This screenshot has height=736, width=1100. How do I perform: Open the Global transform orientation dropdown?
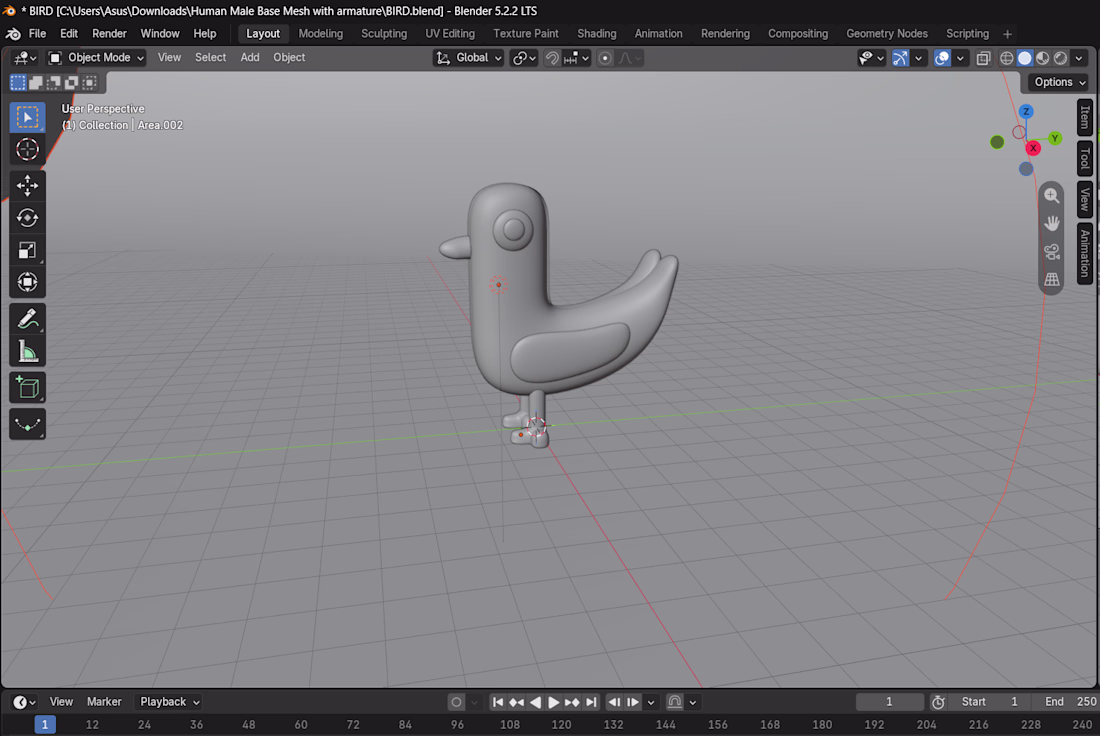468,58
